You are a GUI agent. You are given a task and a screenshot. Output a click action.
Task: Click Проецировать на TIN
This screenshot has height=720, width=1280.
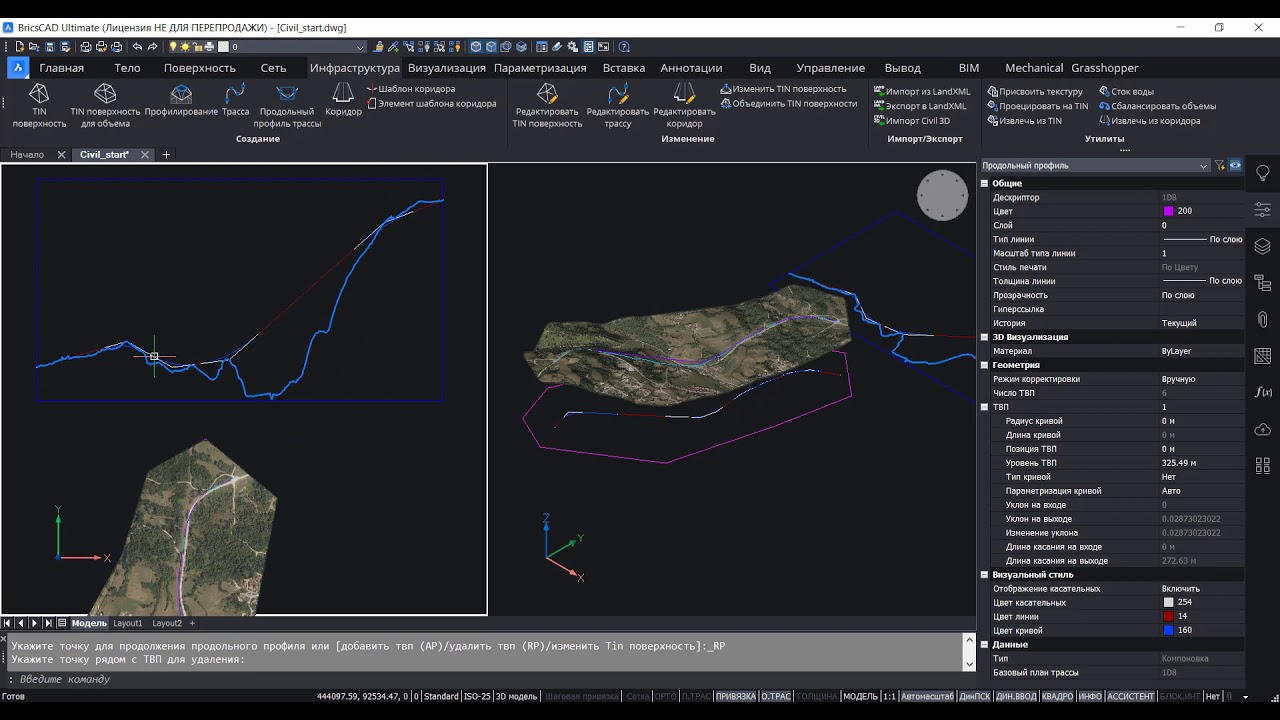pos(1038,106)
